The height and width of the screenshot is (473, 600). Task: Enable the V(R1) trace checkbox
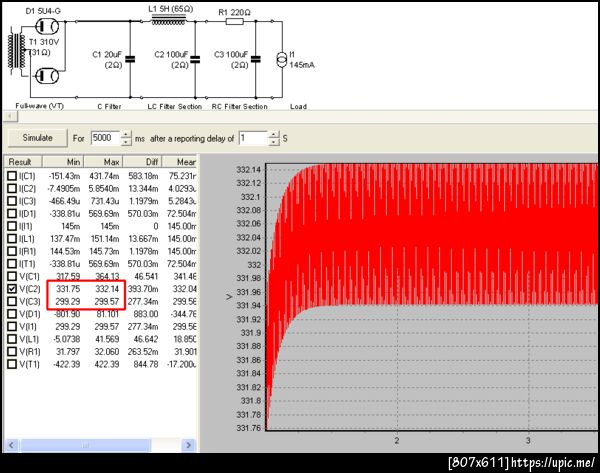click(x=12, y=351)
